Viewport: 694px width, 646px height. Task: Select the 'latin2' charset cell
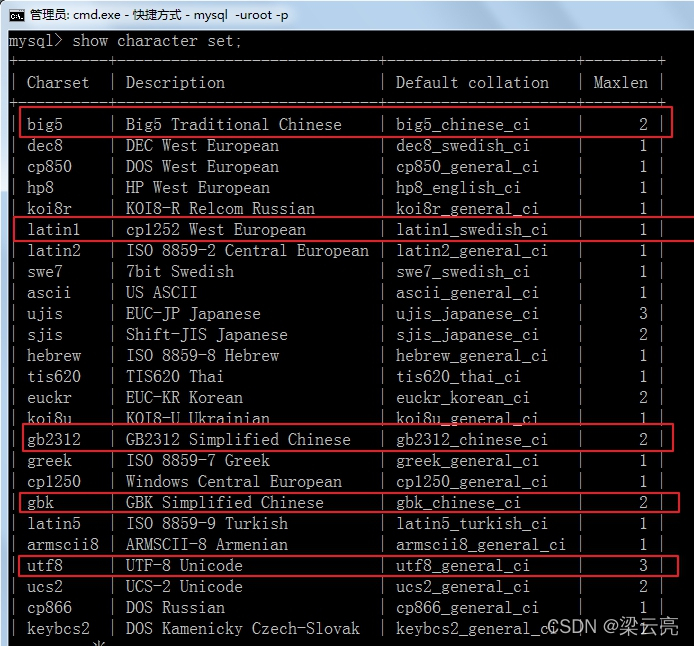(54, 251)
